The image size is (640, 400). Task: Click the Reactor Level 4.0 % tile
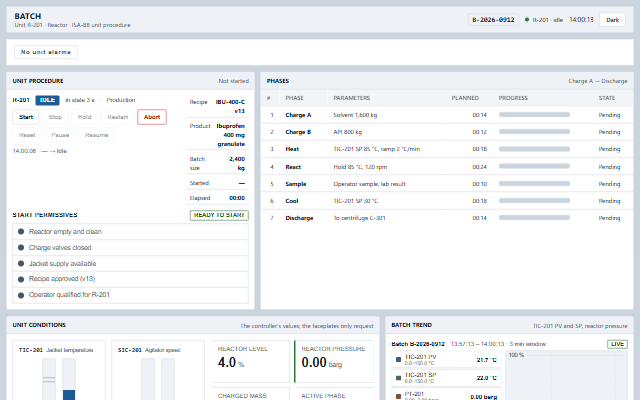pyautogui.click(x=250, y=361)
